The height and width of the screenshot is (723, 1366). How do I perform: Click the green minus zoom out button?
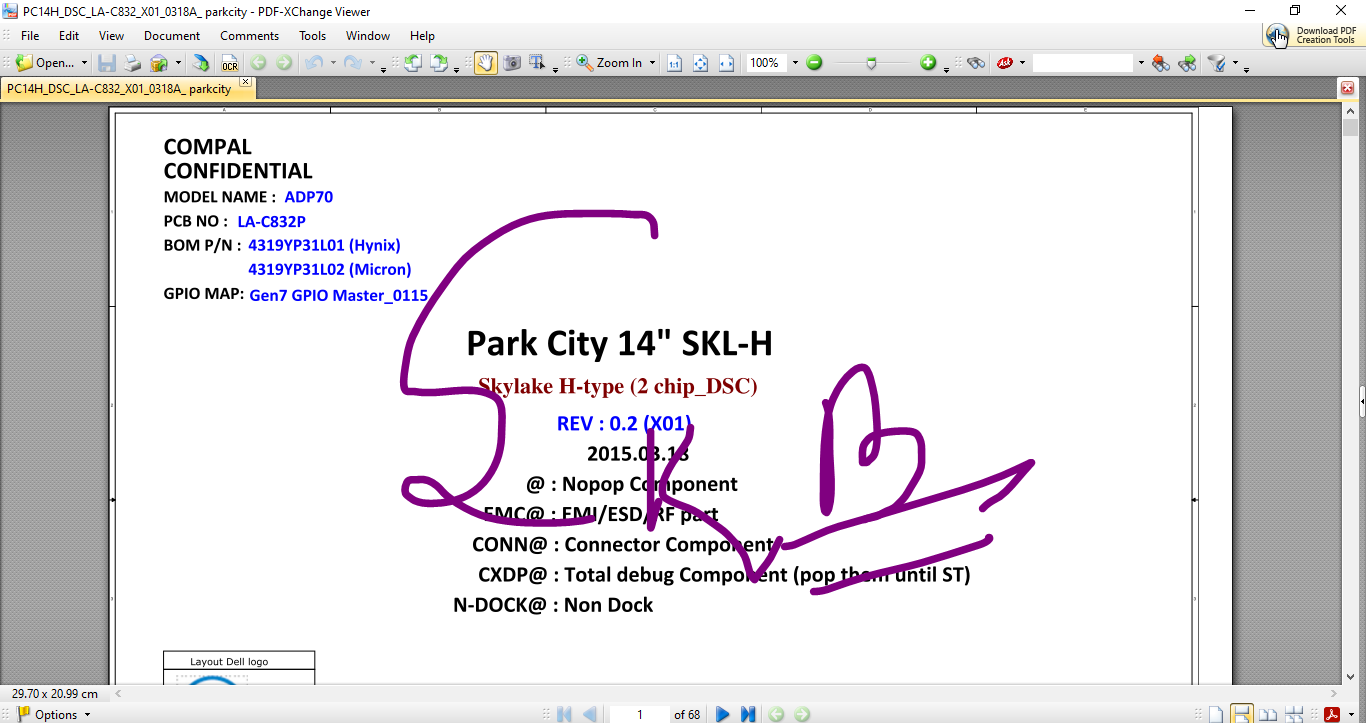[x=815, y=63]
